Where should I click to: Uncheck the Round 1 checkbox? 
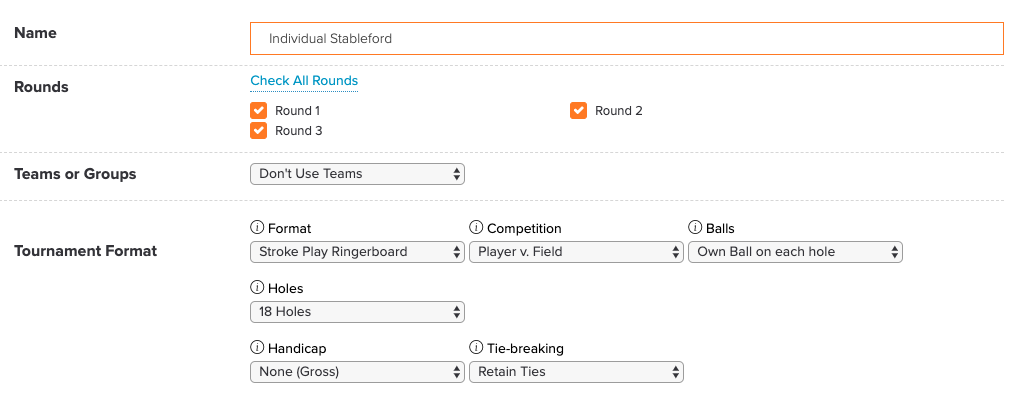coord(259,111)
